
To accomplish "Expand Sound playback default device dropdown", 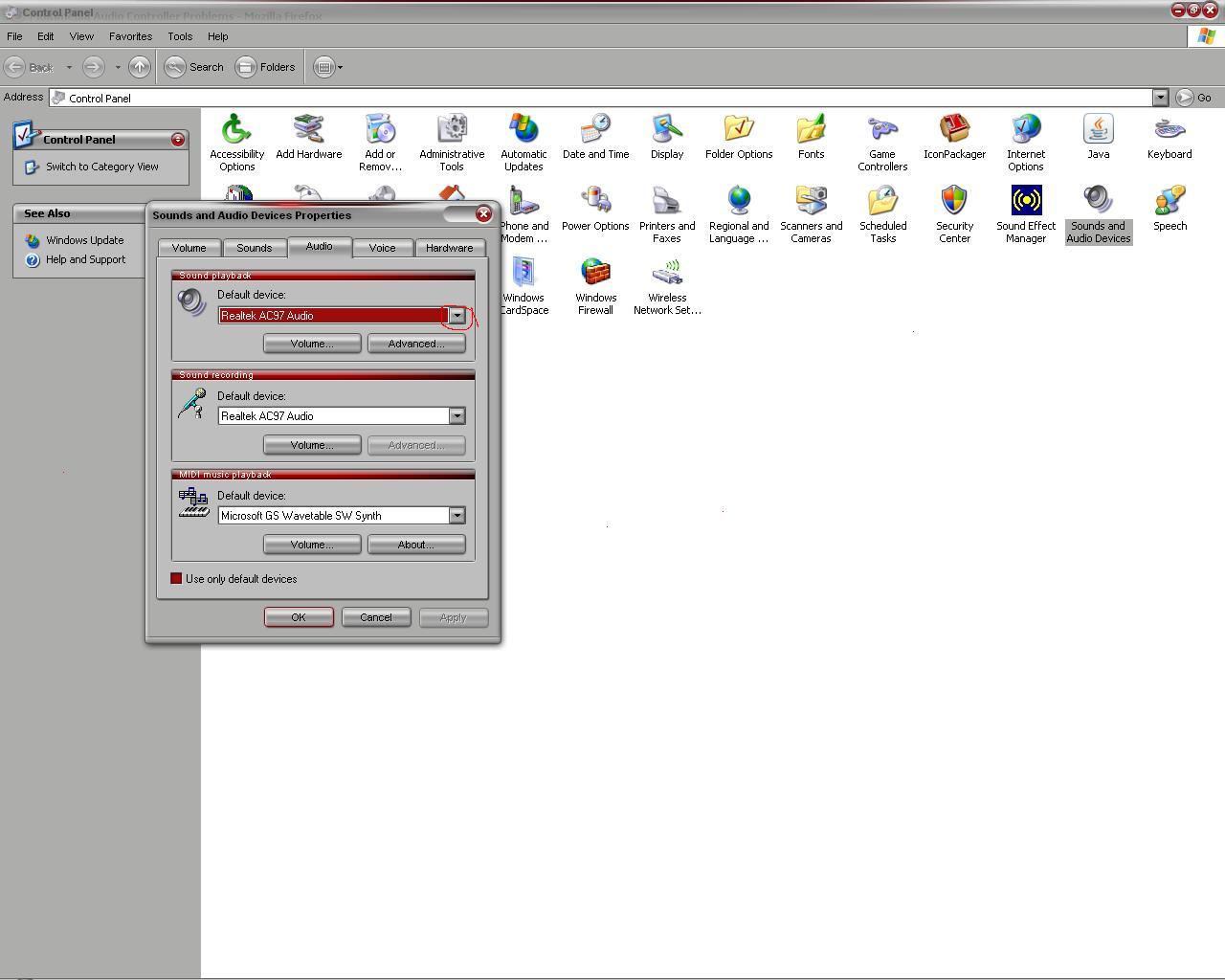I will [457, 316].
